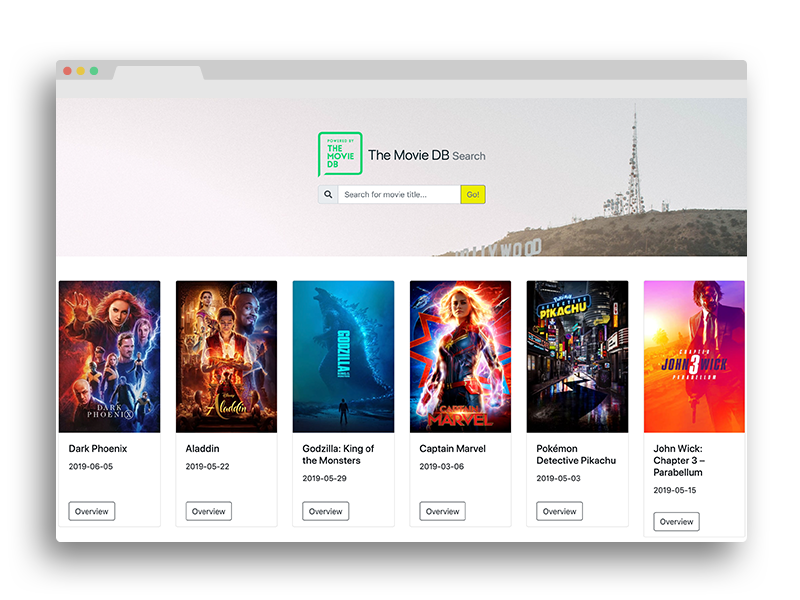800x600 pixels.
Task: Open the Overview for Aladdin
Action: 208,511
